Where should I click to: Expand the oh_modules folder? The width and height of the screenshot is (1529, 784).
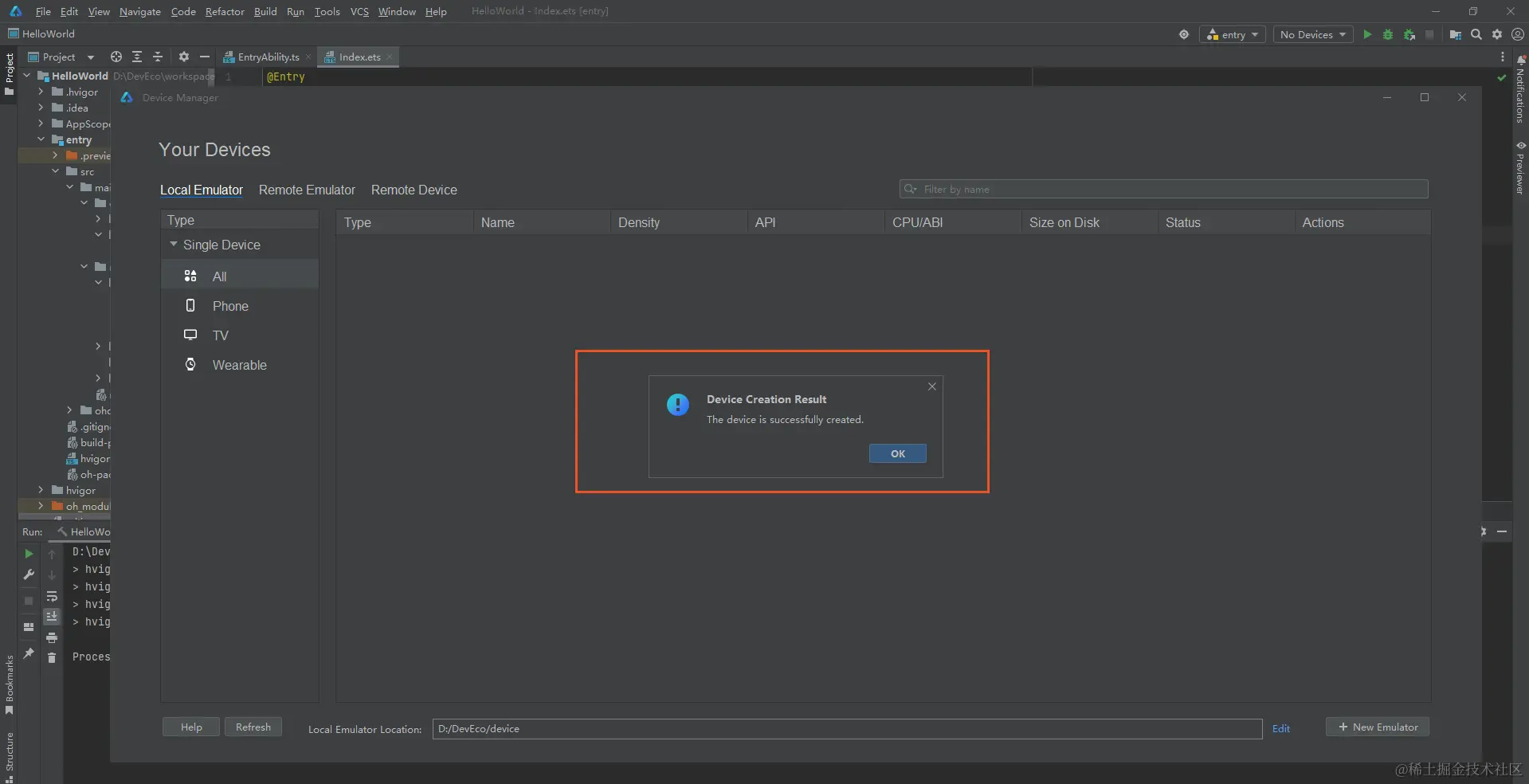point(41,506)
